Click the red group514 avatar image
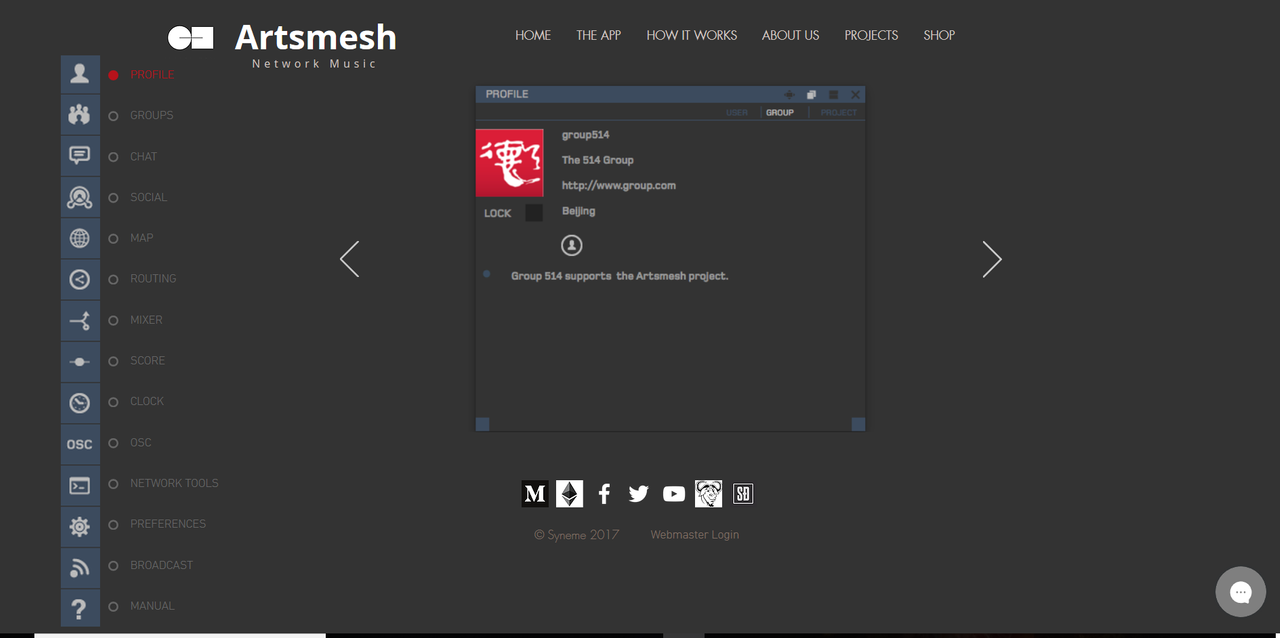 [x=510, y=163]
